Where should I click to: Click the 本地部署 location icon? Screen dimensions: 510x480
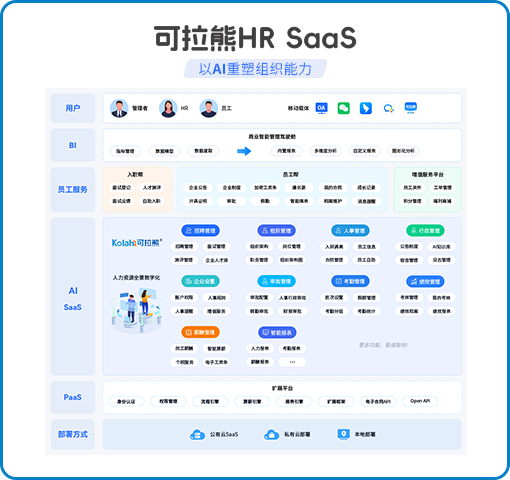[x=343, y=434]
